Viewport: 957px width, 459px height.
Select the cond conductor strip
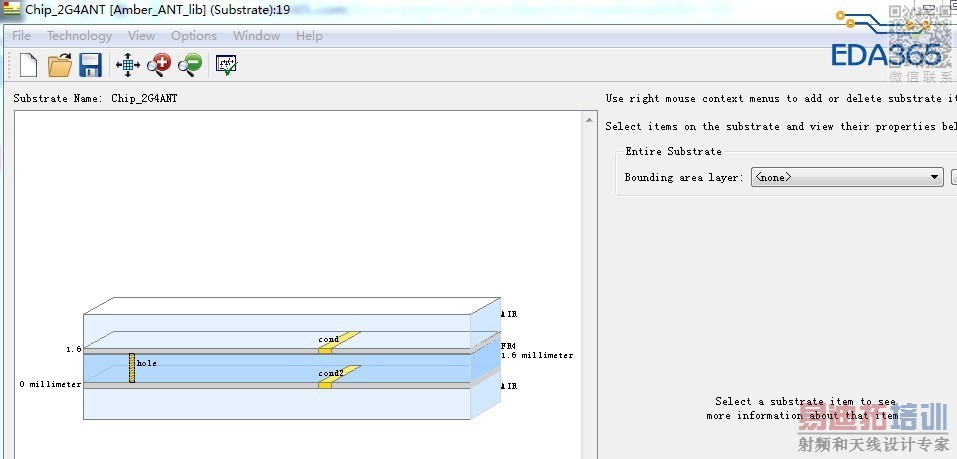[x=339, y=342]
